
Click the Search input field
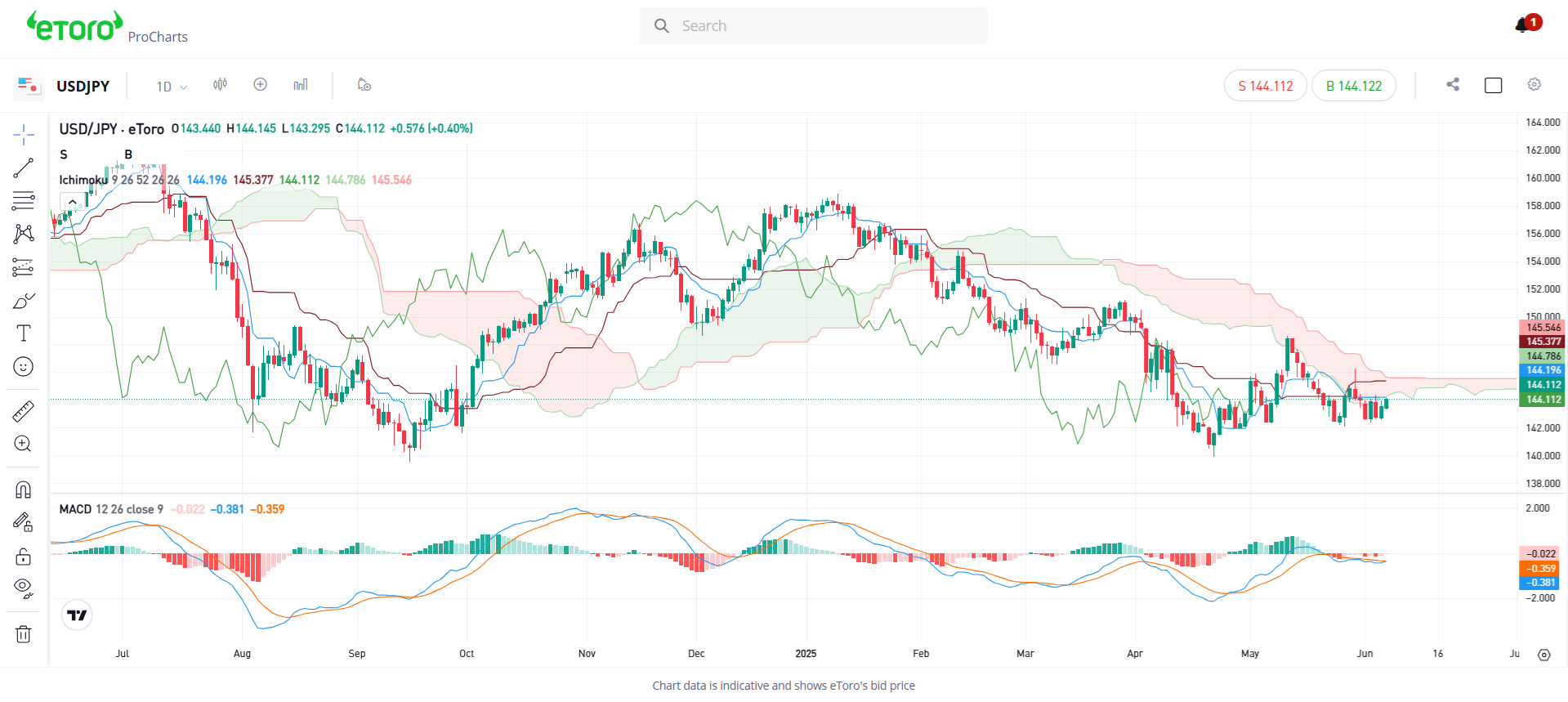pos(813,26)
